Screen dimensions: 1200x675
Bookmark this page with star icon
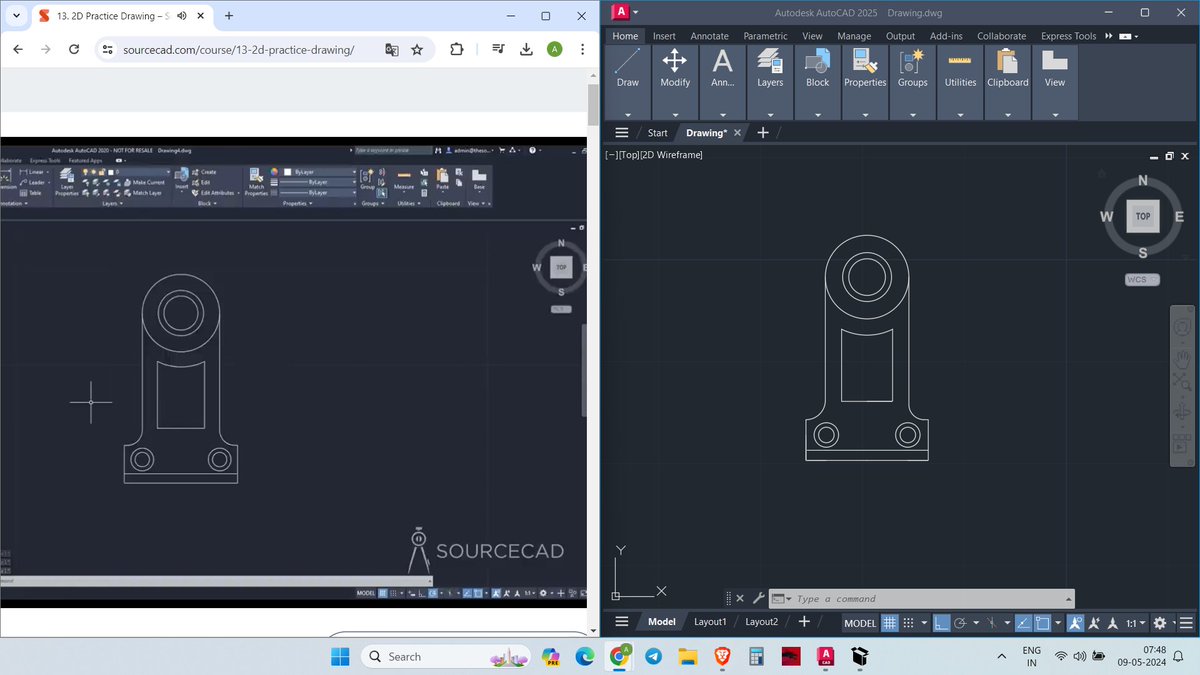coord(417,50)
